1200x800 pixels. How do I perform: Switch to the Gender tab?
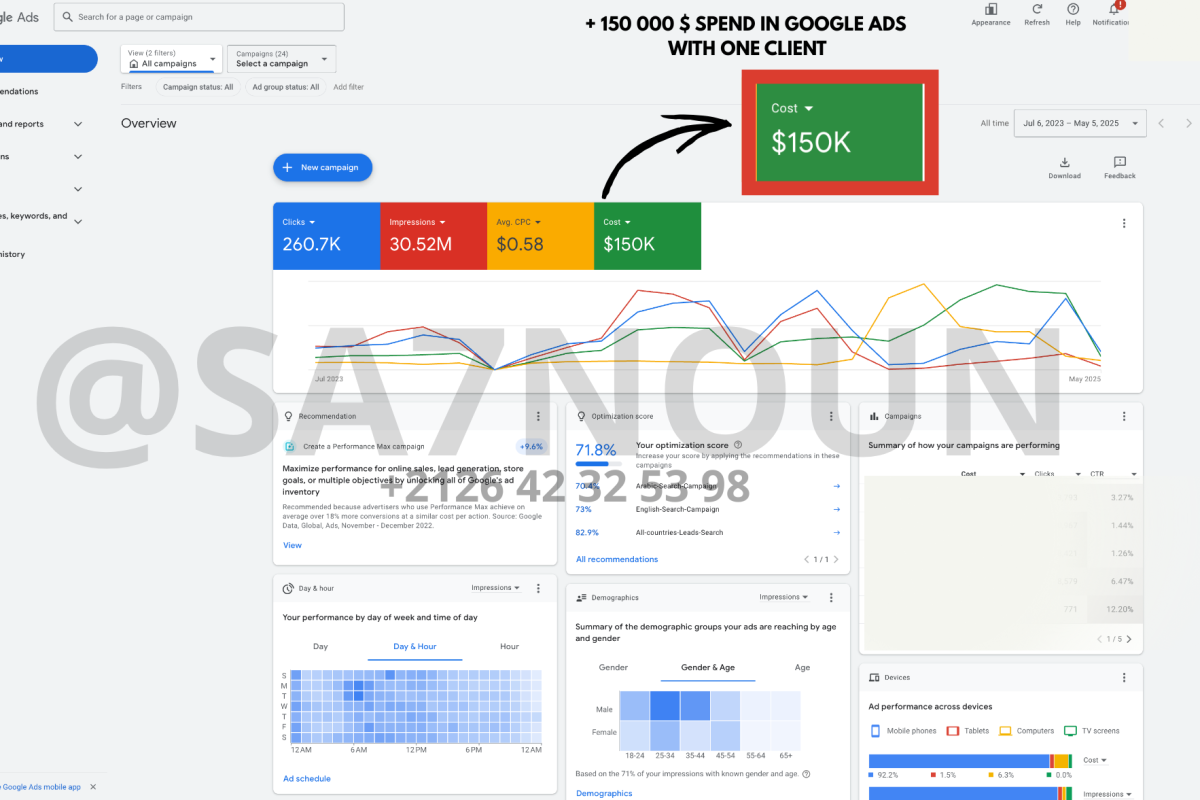614,667
